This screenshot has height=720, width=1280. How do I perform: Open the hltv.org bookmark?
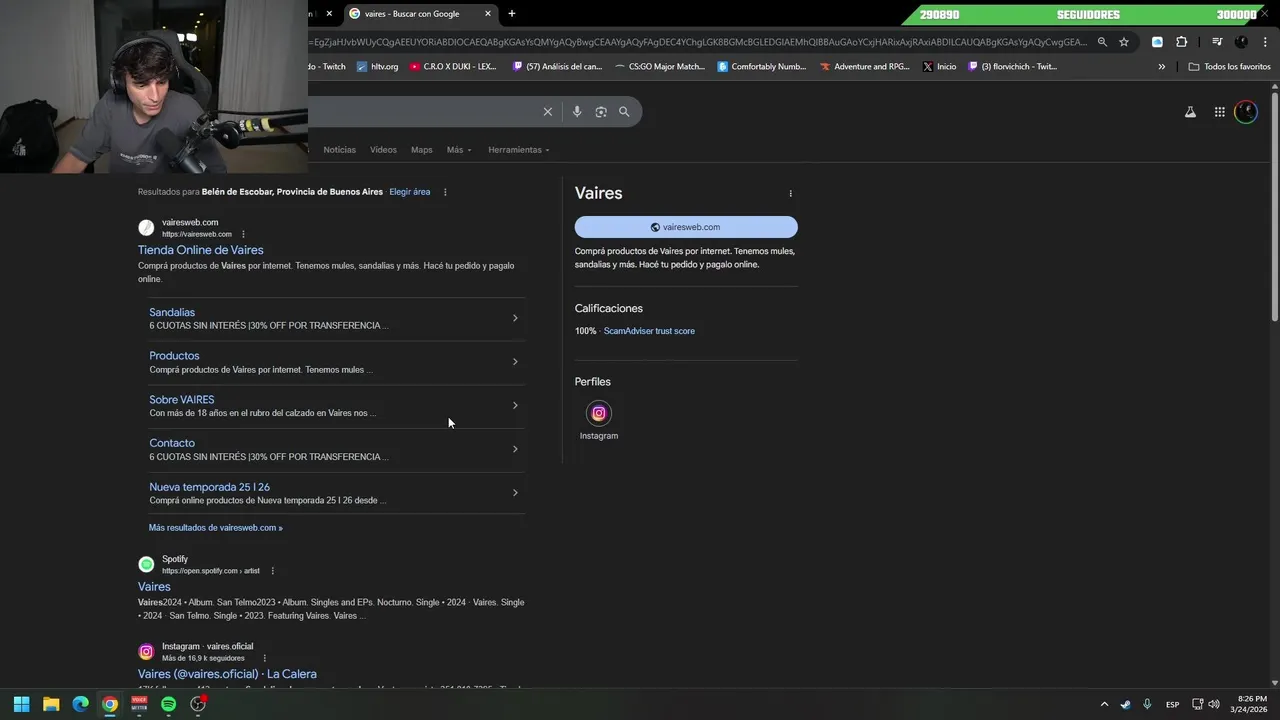coord(377,67)
